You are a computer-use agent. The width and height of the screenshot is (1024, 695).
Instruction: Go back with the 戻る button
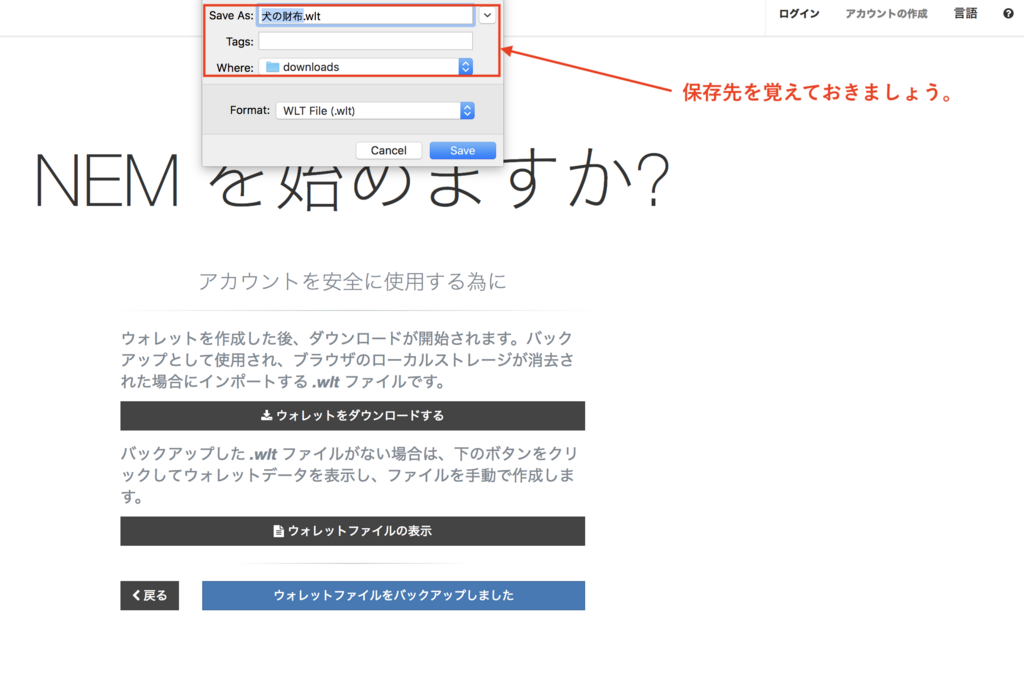[x=150, y=596]
